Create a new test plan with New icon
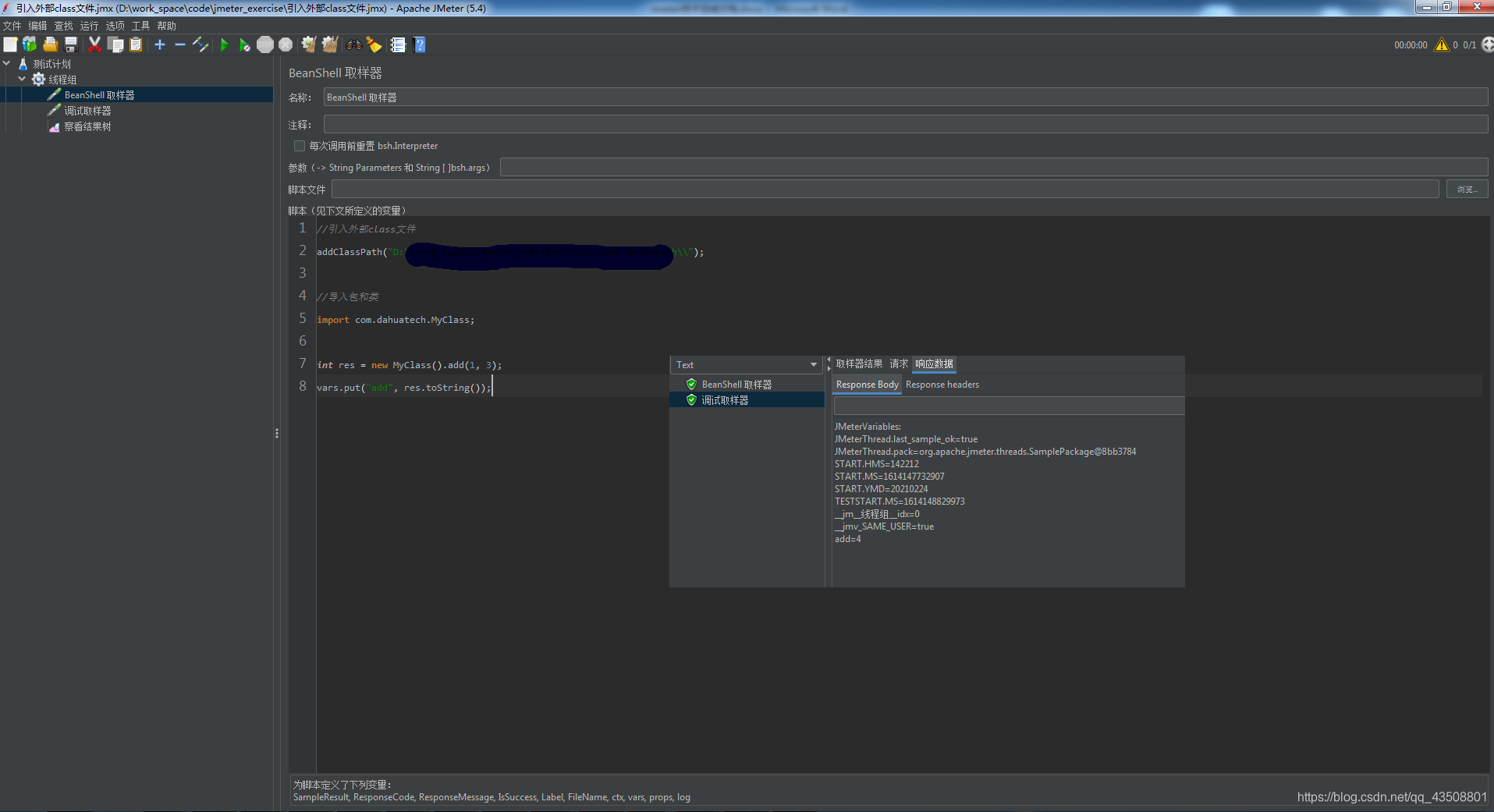Image resolution: width=1494 pixels, height=812 pixels. pos(10,44)
